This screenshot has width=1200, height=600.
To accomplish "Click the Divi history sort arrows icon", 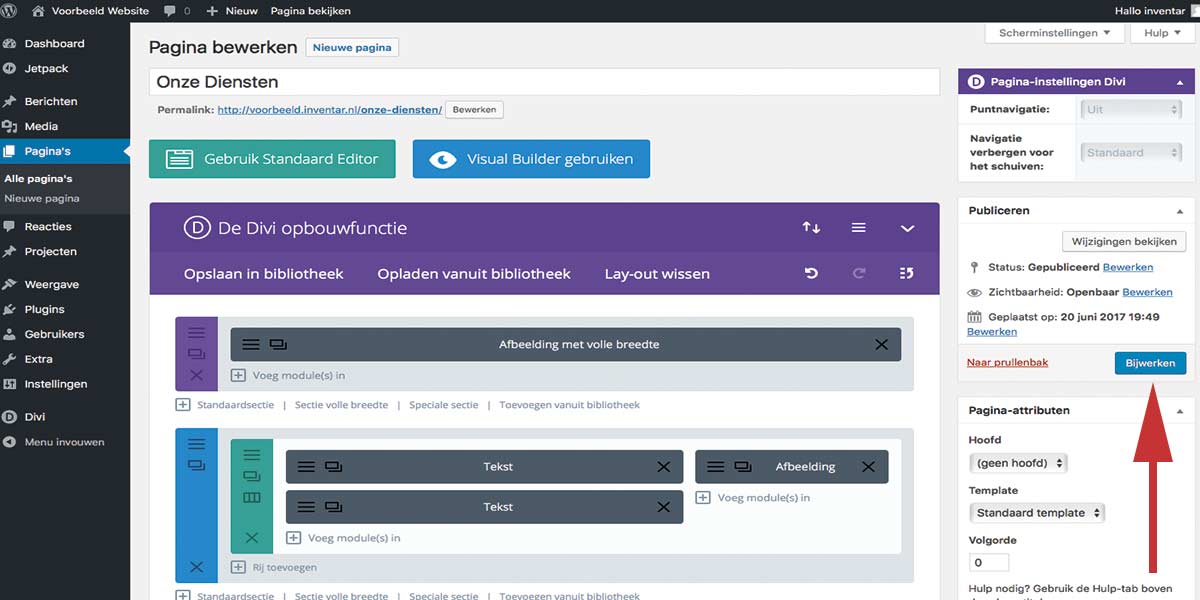I will point(811,228).
